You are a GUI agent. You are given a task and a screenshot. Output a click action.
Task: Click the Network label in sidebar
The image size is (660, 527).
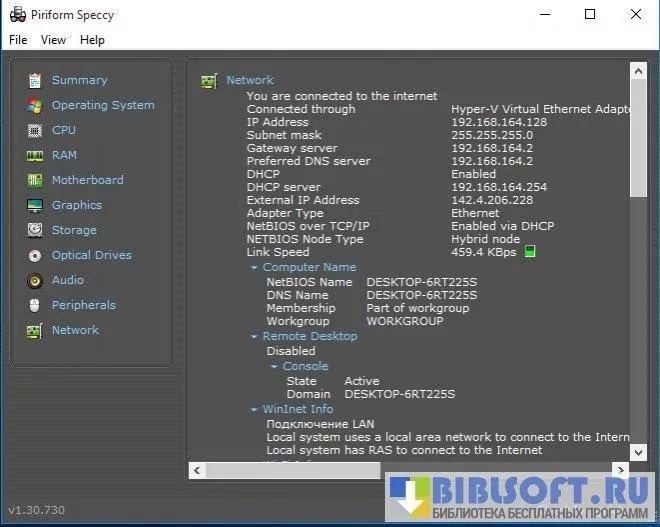pyautogui.click(x=75, y=330)
